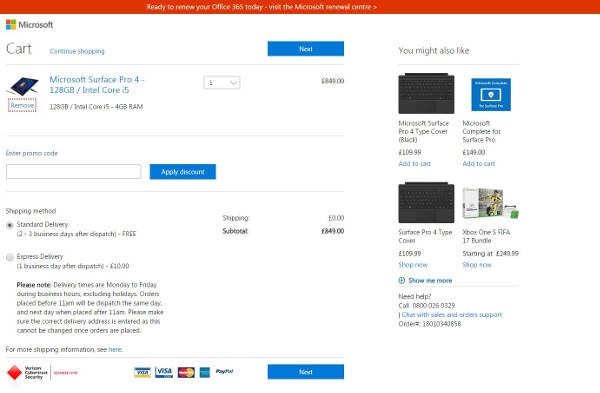The height and width of the screenshot is (393, 600).
Task: Open the quantity dropdown
Action: coord(222,83)
